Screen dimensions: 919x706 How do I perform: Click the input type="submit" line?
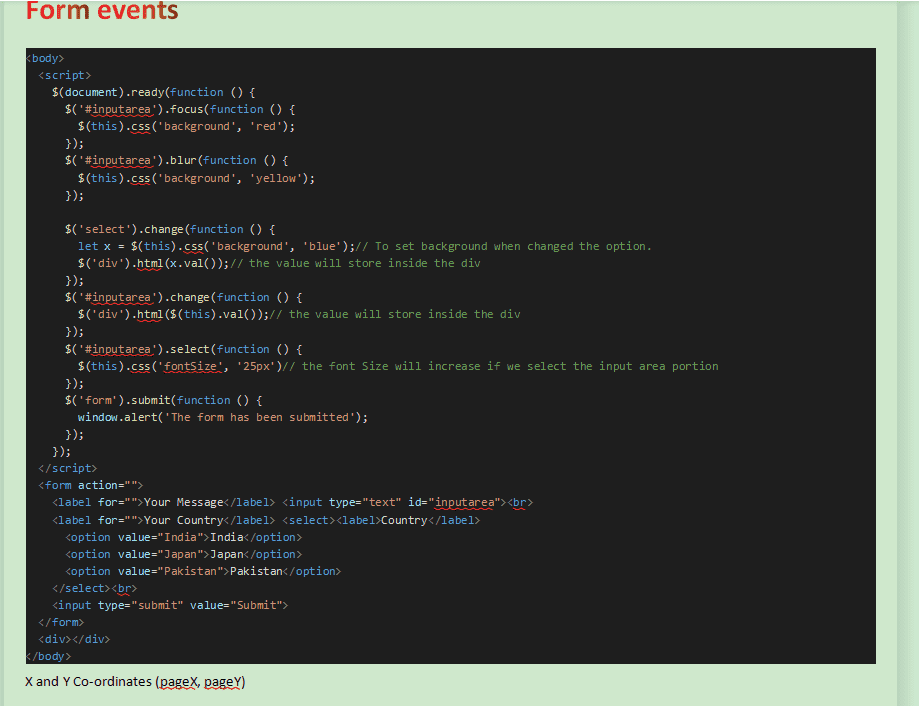(x=170, y=605)
